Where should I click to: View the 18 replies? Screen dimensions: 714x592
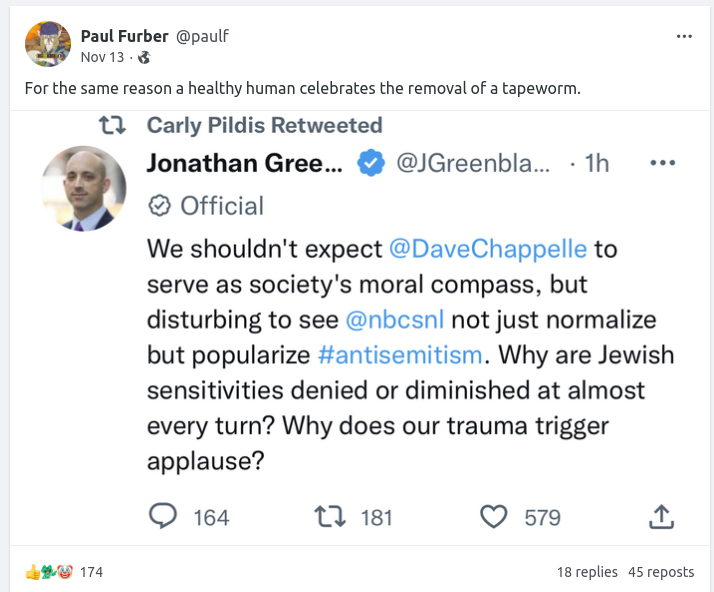tap(587, 572)
